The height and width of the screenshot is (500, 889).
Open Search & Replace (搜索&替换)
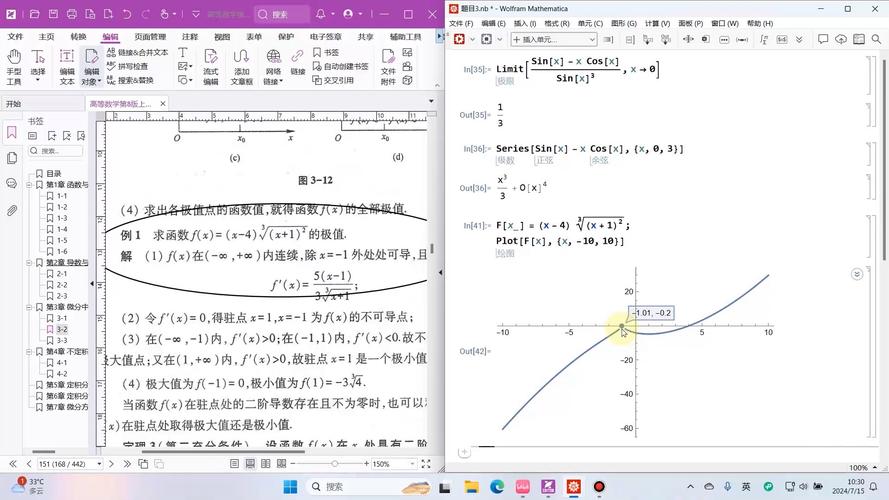point(130,80)
